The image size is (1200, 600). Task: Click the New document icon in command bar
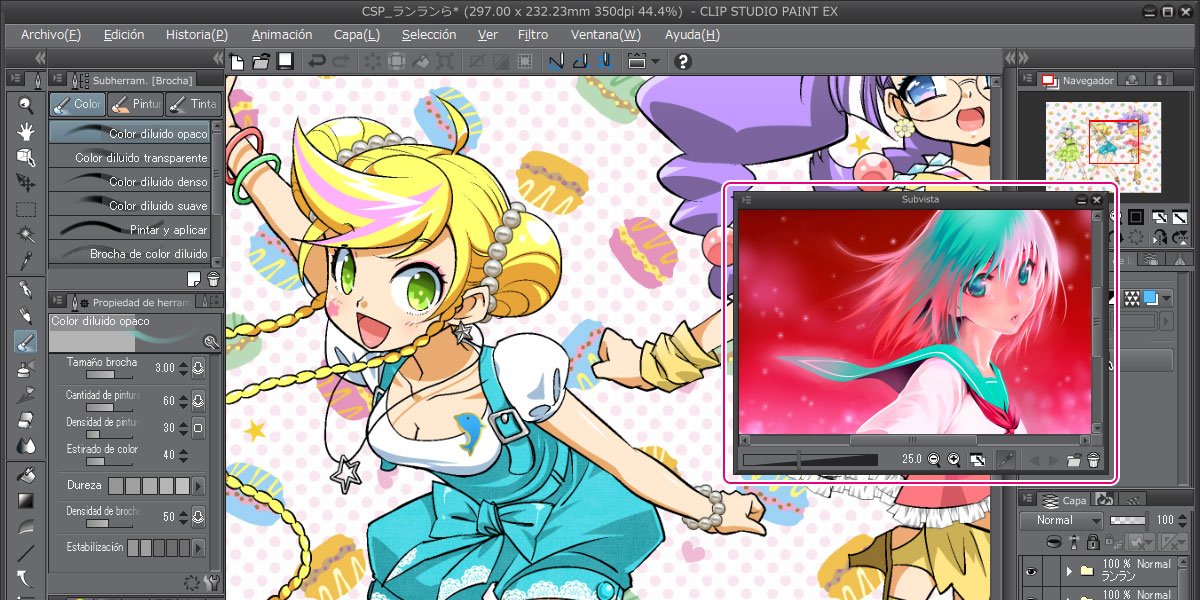[x=237, y=61]
